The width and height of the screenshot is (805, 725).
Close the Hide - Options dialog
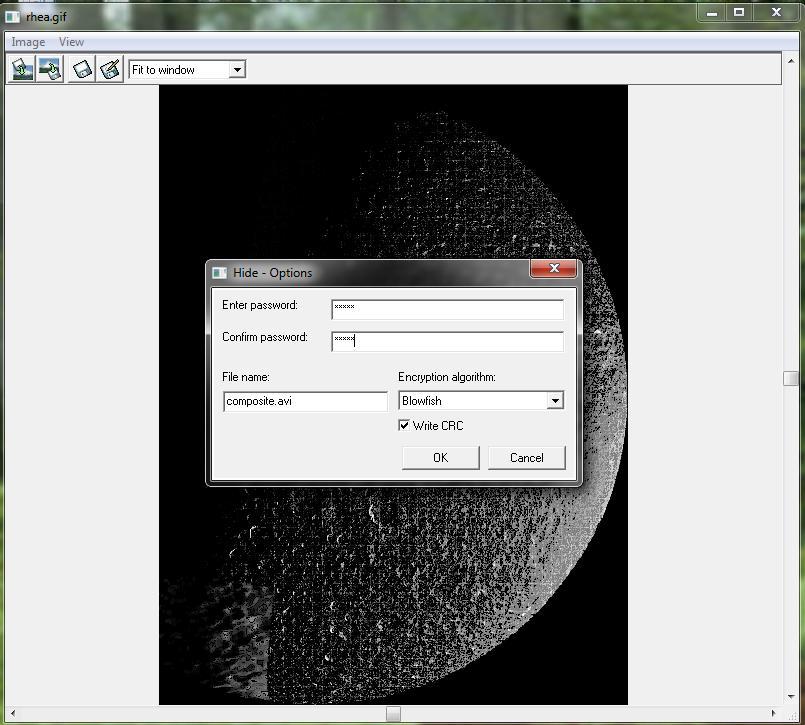coord(553,268)
